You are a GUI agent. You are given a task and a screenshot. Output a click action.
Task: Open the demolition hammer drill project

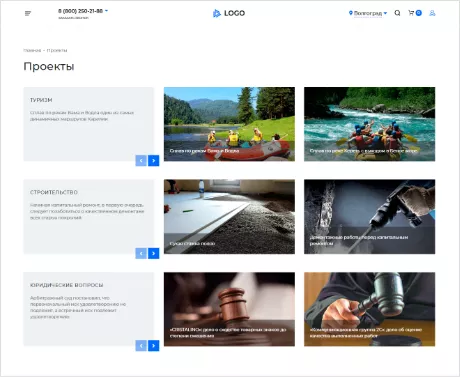pyautogui.click(x=369, y=217)
